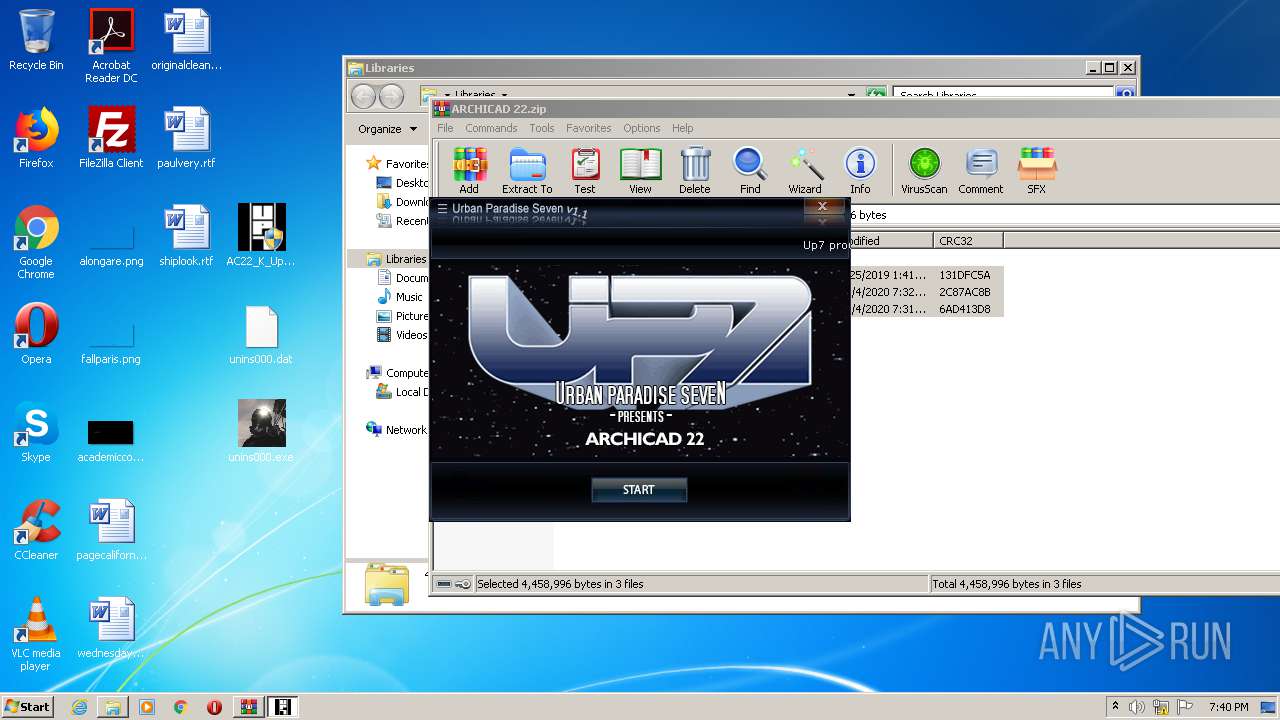Image resolution: width=1280 pixels, height=720 pixels.
Task: Open the View file tool
Action: (x=640, y=170)
